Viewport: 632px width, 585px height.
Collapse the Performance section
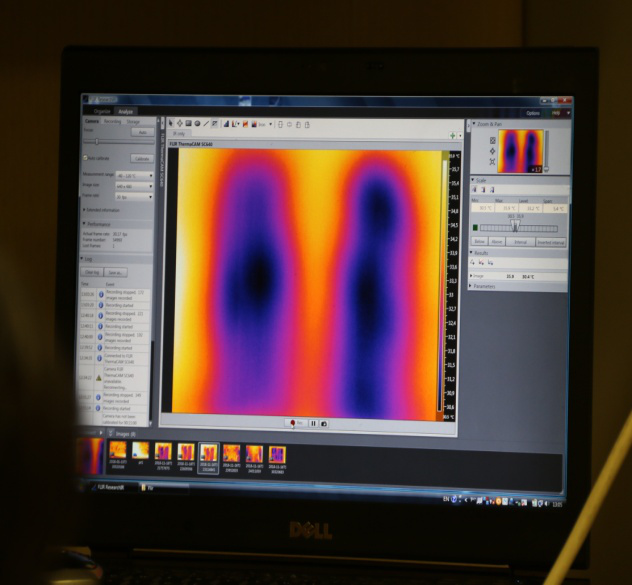point(87,225)
